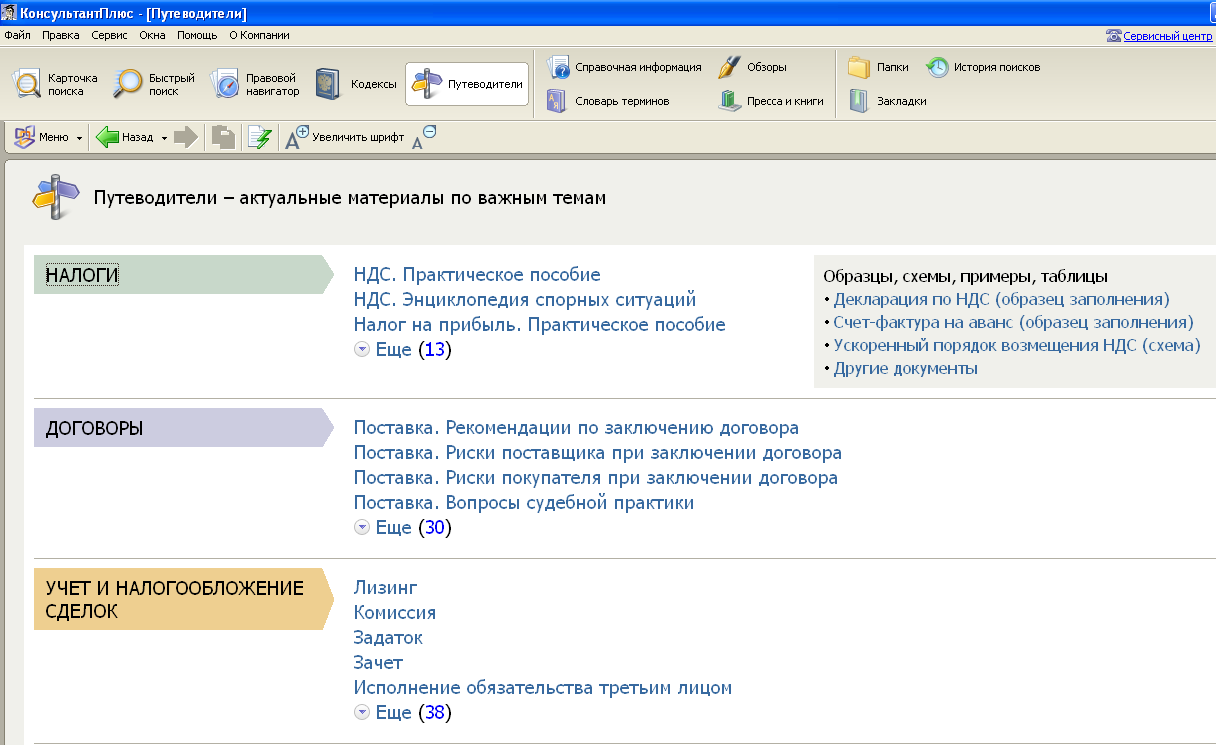This screenshot has height=745, width=1216.
Task: Open the Файл menu
Action: tap(17, 35)
